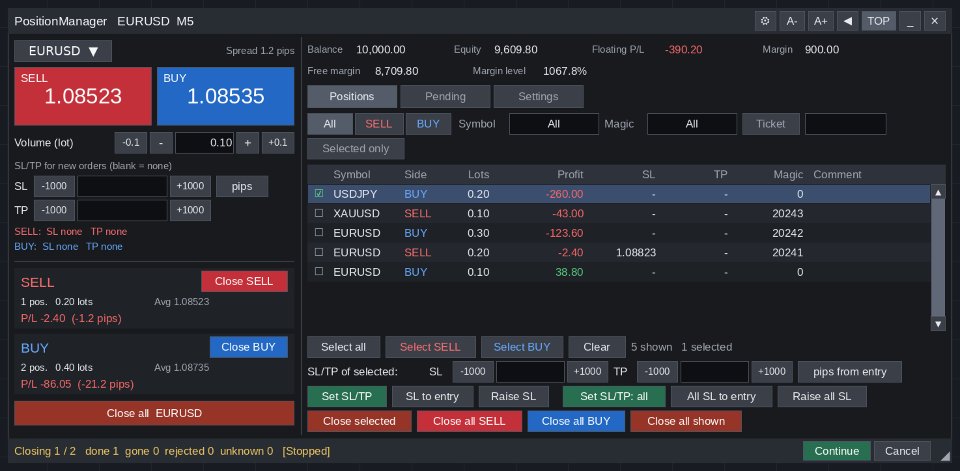
Task: Select the BUY side filter
Action: point(428,124)
